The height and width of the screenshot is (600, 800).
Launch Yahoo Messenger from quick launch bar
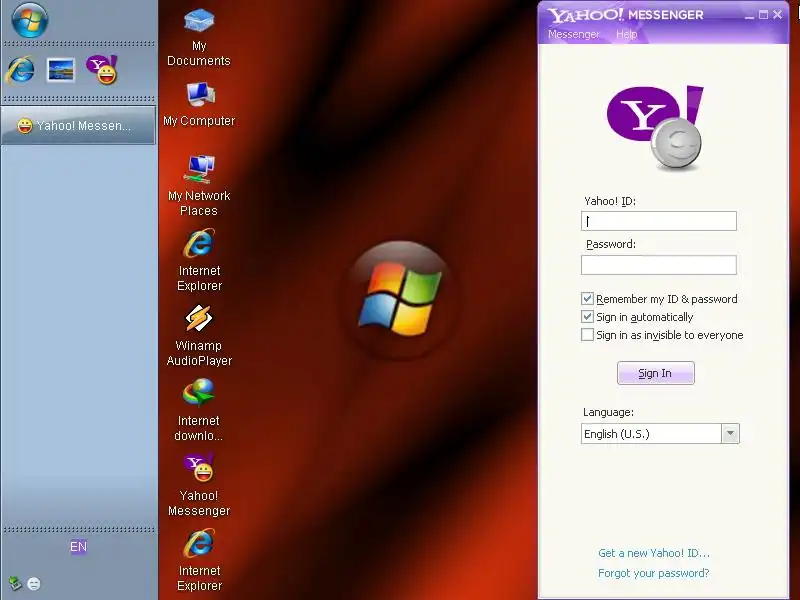[102, 69]
